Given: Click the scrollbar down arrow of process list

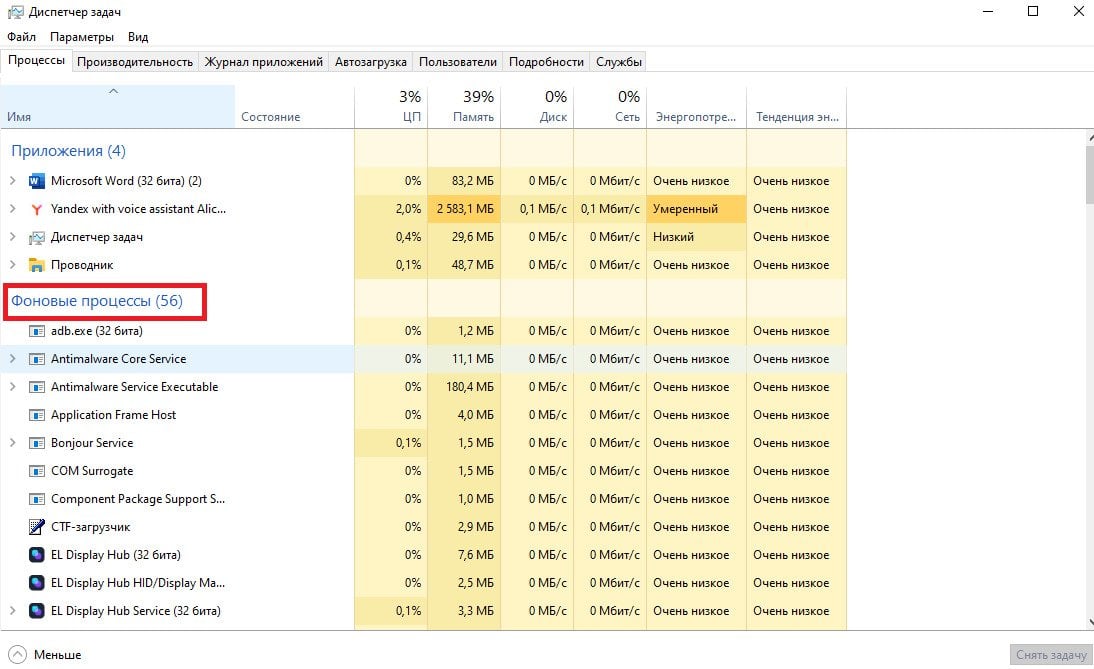Looking at the screenshot, I should click(x=1089, y=622).
